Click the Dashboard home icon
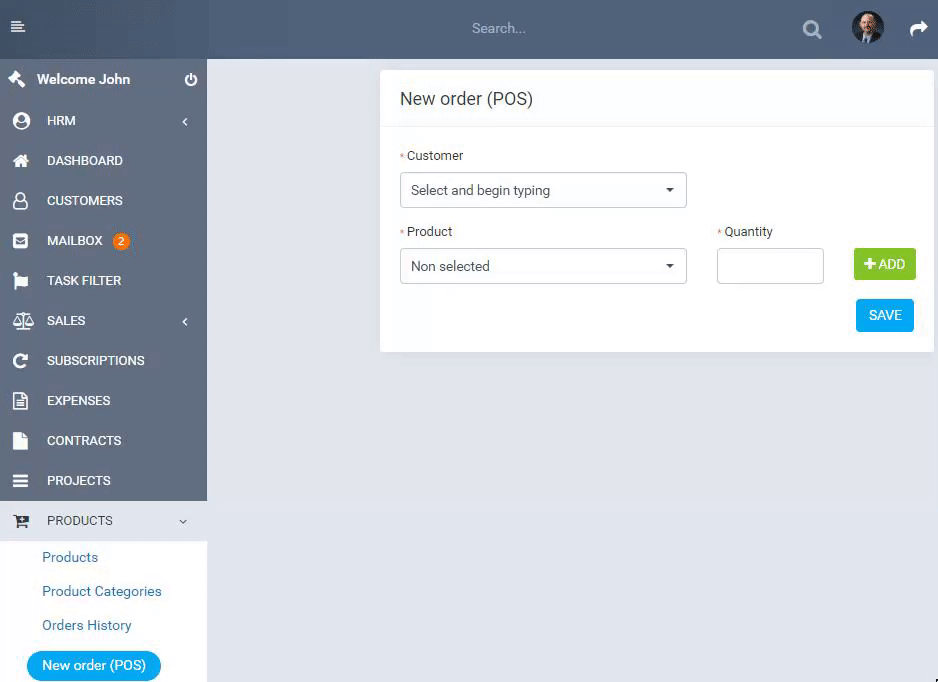938x682 pixels. point(21,161)
